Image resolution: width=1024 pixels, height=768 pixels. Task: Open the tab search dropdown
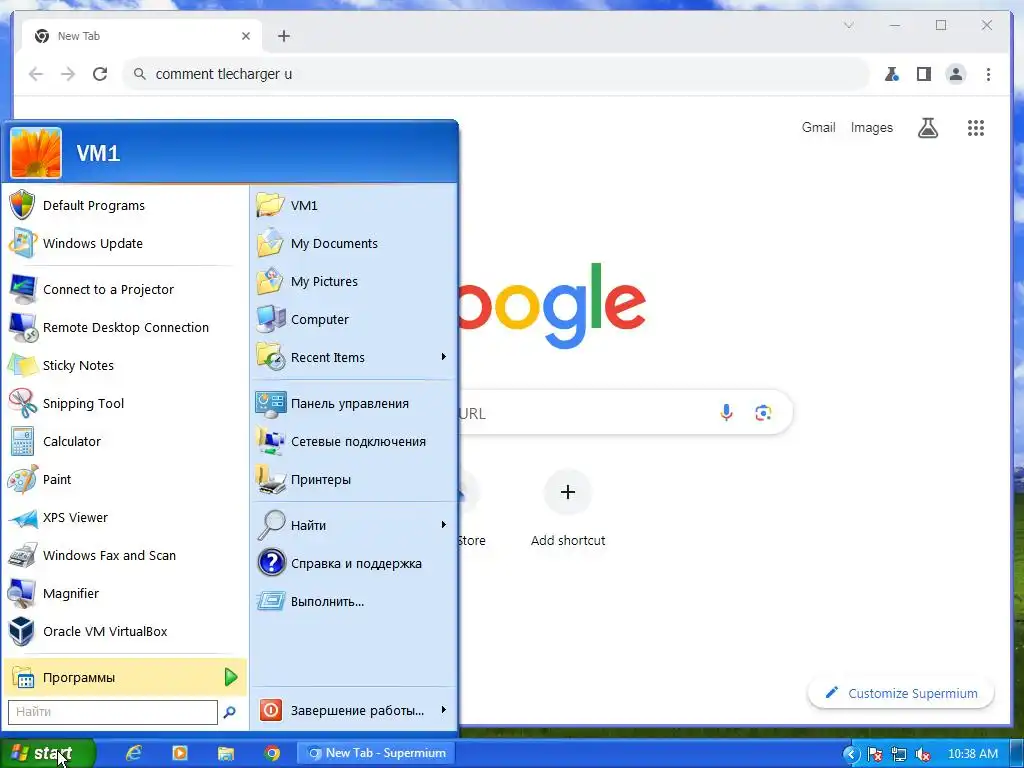coord(848,25)
